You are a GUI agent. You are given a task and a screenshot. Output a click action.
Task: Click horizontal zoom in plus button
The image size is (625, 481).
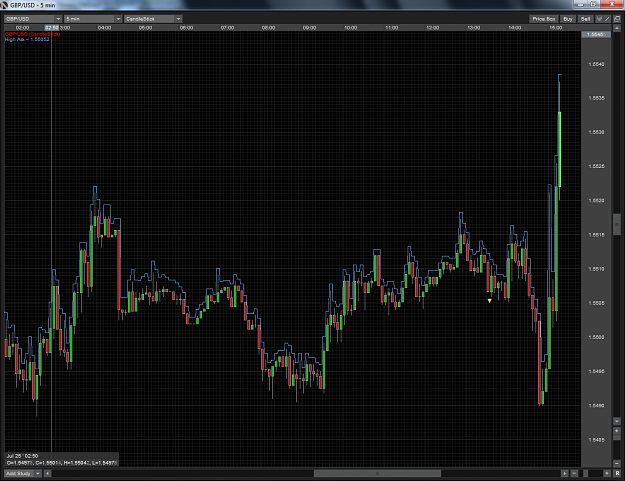pos(607,473)
